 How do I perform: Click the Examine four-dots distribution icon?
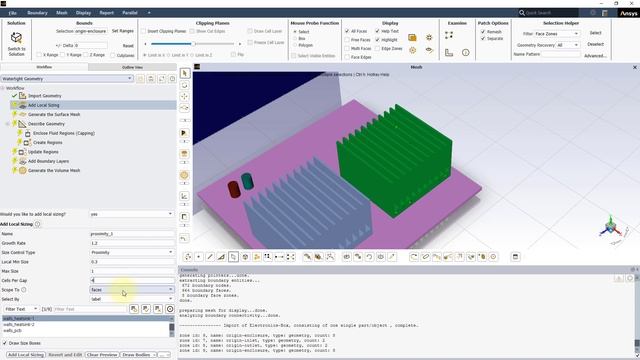pos(449,35)
